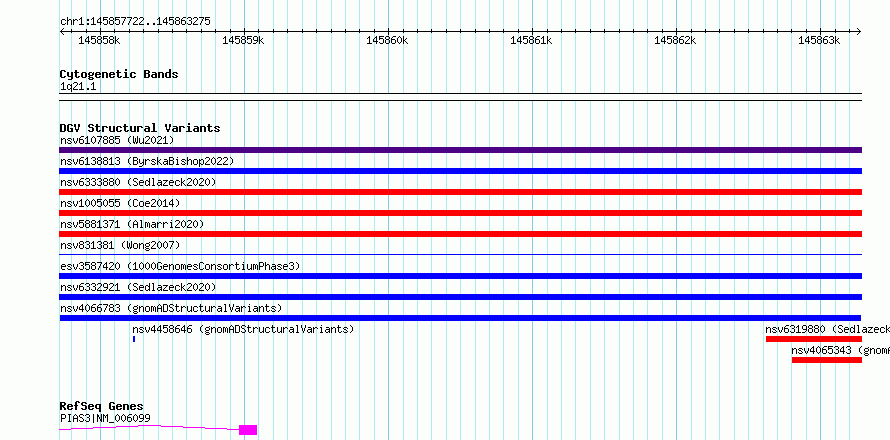890x440 pixels.
Task: Open nsv4066783 (gnomADStructuralVariants) label
Action: tap(171, 308)
